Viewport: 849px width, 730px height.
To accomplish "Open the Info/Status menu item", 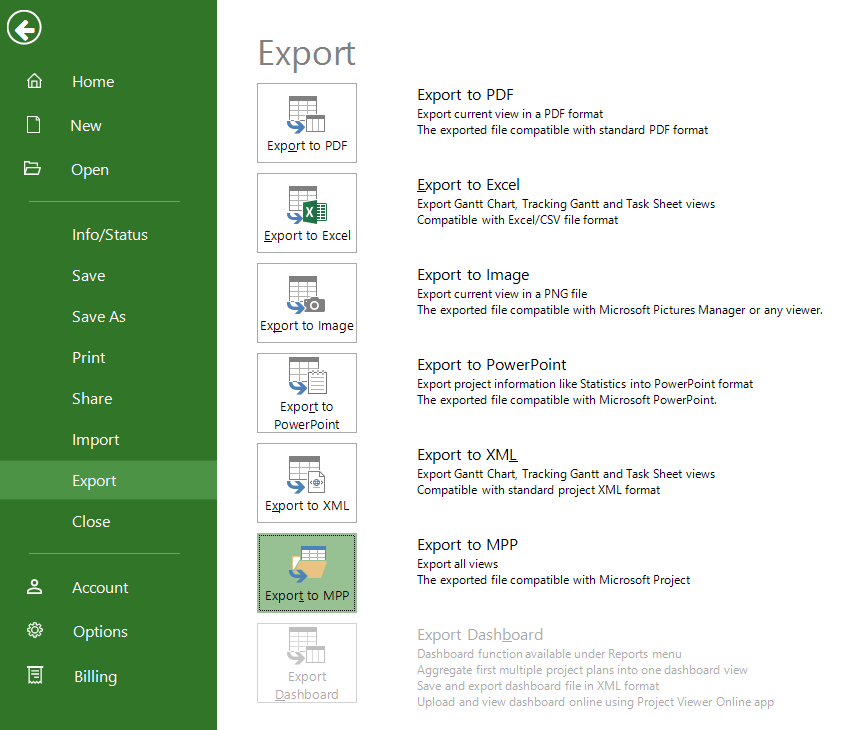I will pos(108,234).
